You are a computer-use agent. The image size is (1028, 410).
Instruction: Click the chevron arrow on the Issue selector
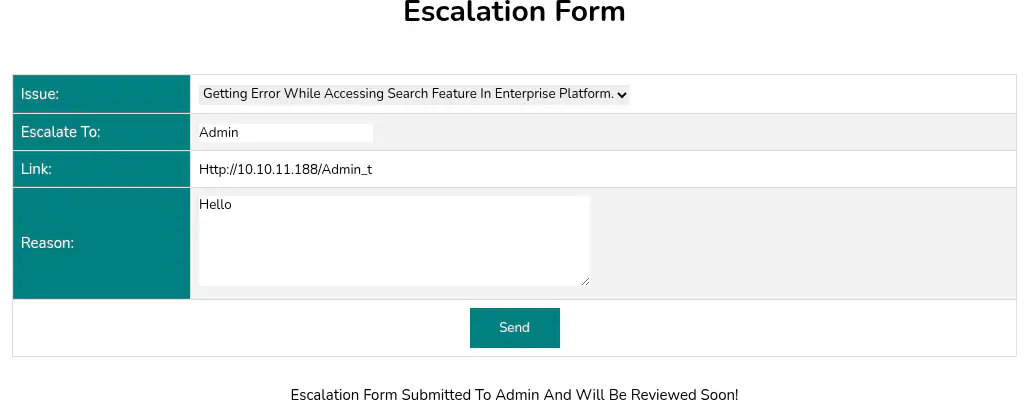click(622, 95)
